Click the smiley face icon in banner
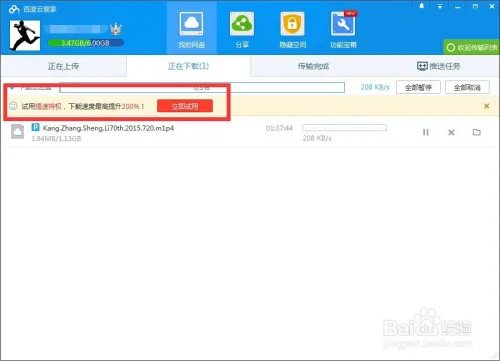 [x=13, y=106]
